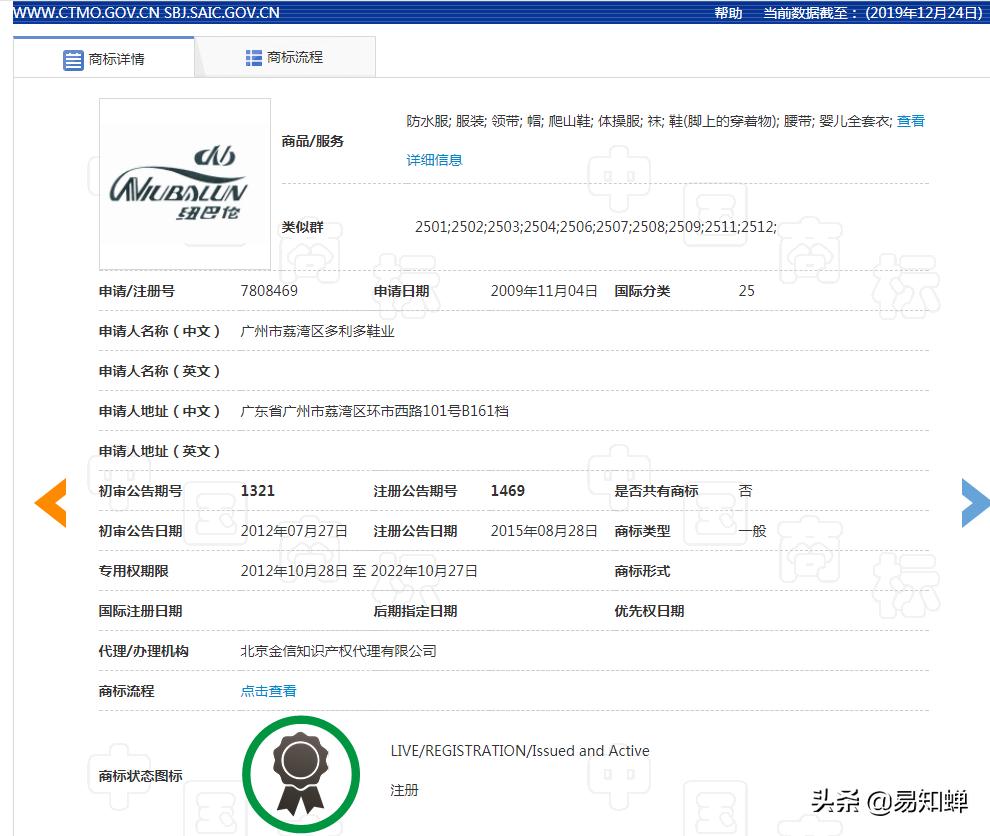990x836 pixels.
Task: Open 帮助 from the top bar
Action: pos(727,12)
